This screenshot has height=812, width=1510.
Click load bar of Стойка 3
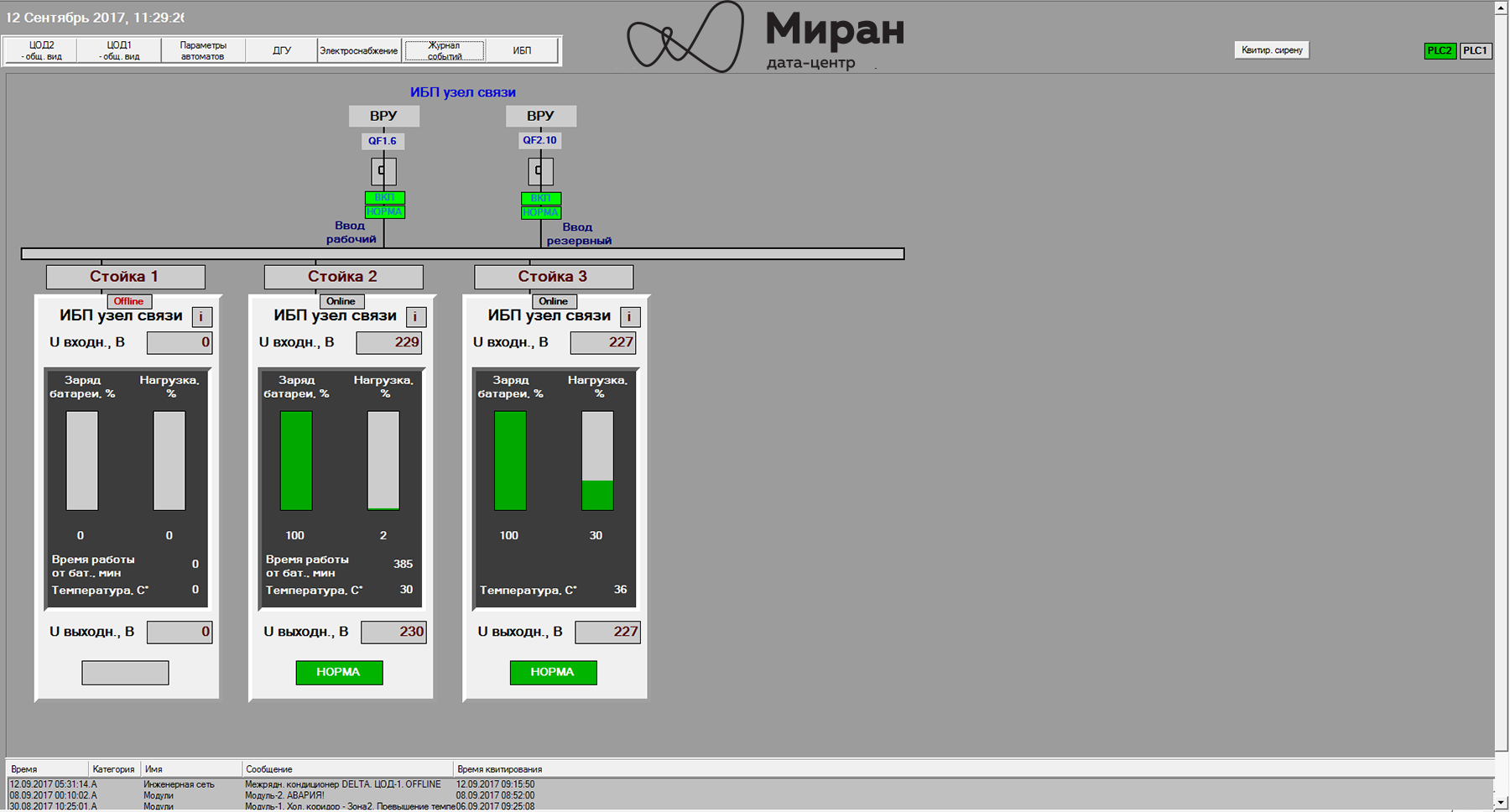(597, 461)
